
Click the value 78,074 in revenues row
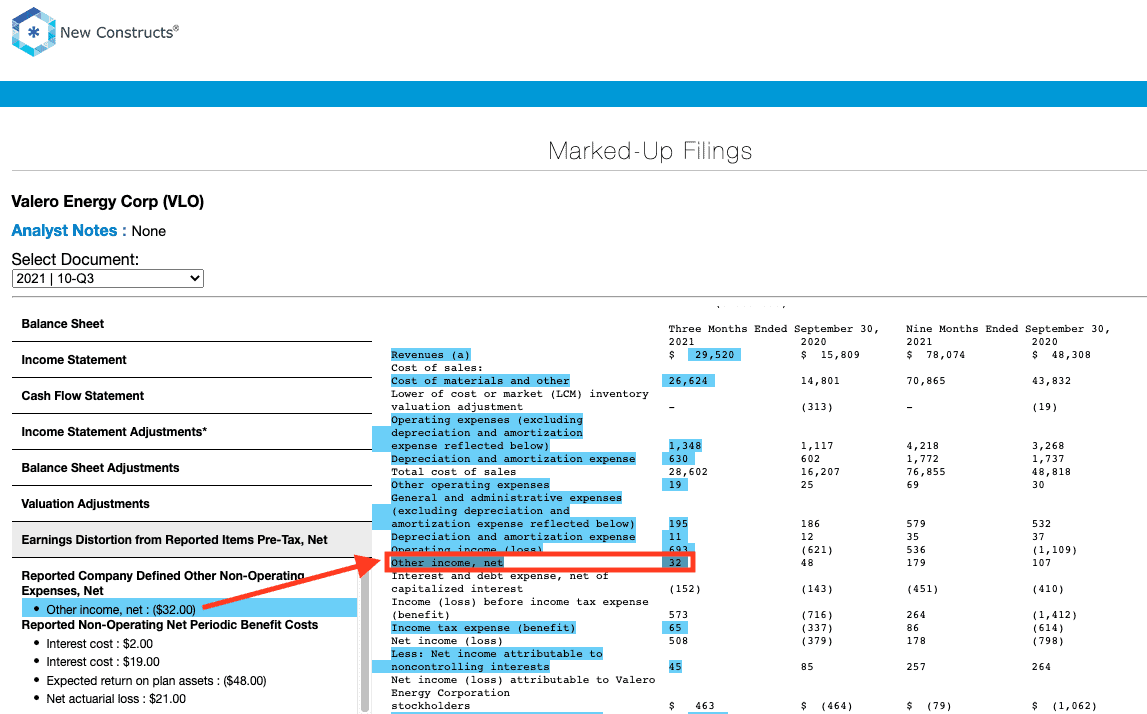tap(946, 355)
